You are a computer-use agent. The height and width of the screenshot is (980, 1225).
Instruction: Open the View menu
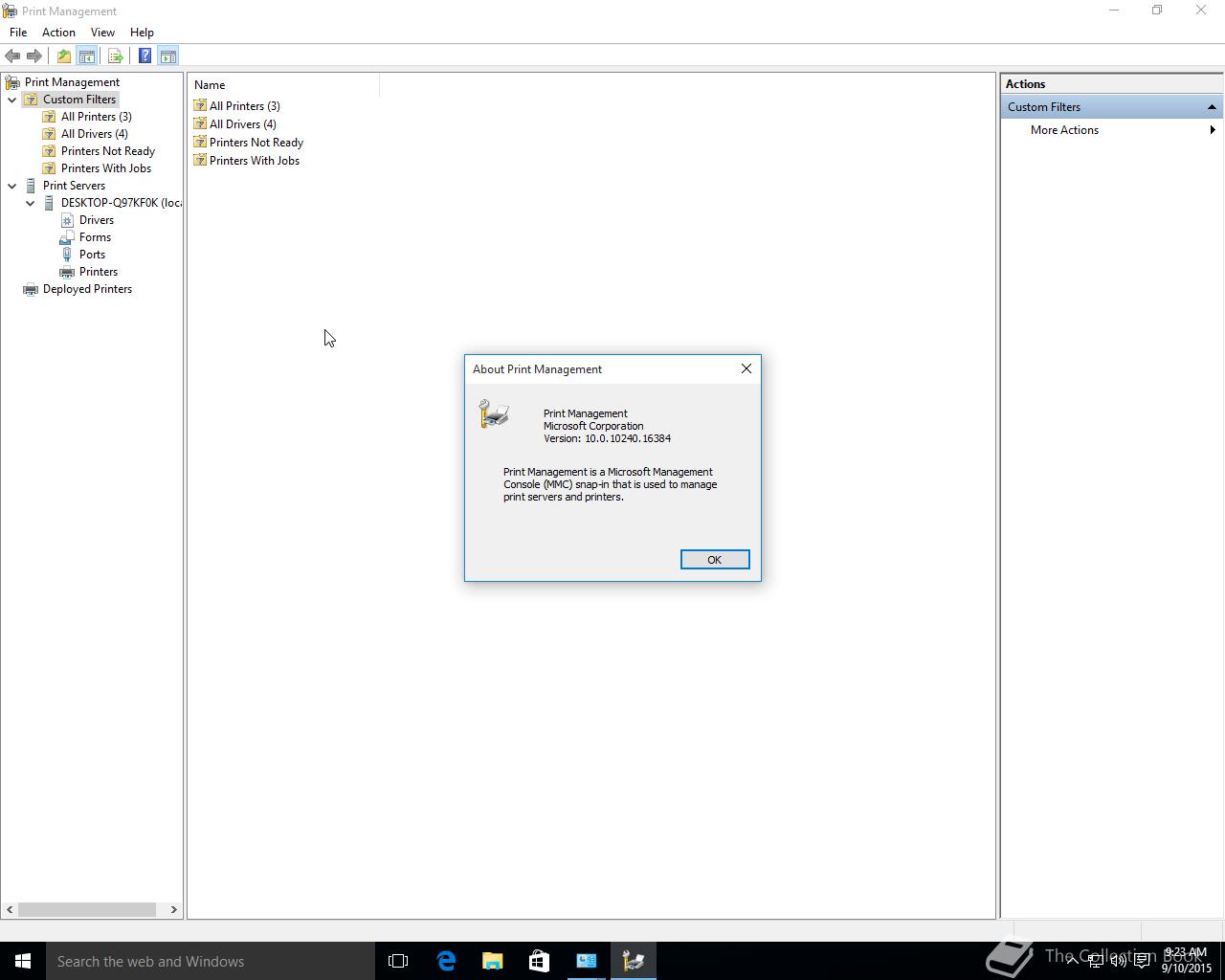click(102, 33)
